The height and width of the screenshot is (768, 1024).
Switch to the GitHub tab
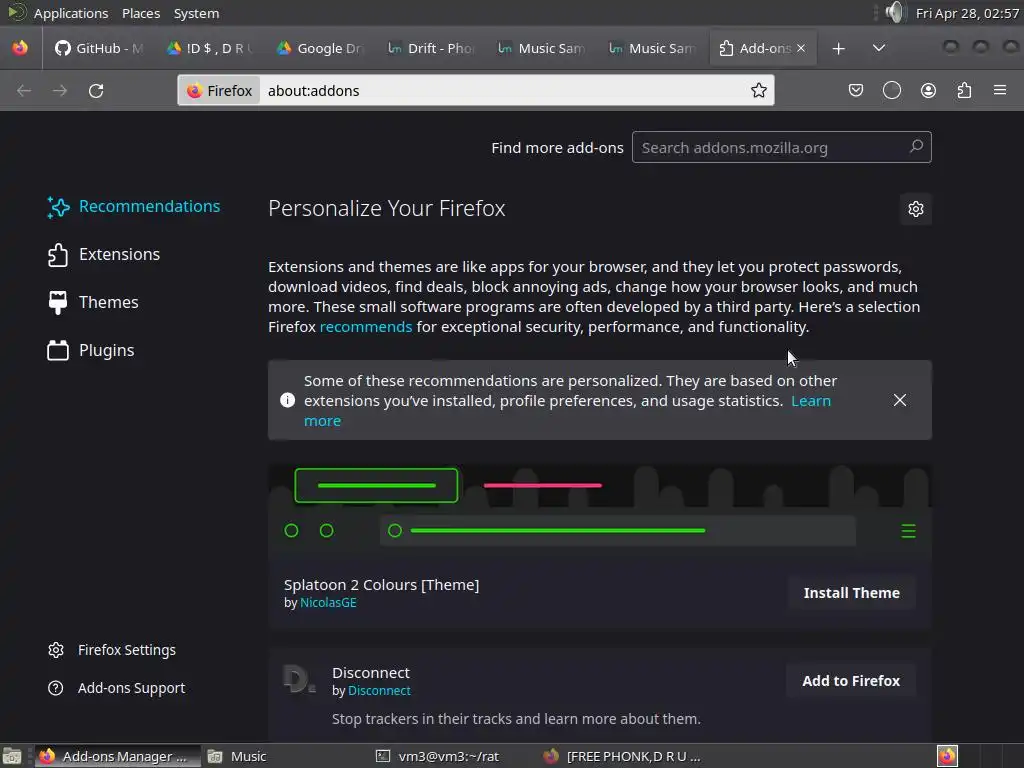coord(99,48)
